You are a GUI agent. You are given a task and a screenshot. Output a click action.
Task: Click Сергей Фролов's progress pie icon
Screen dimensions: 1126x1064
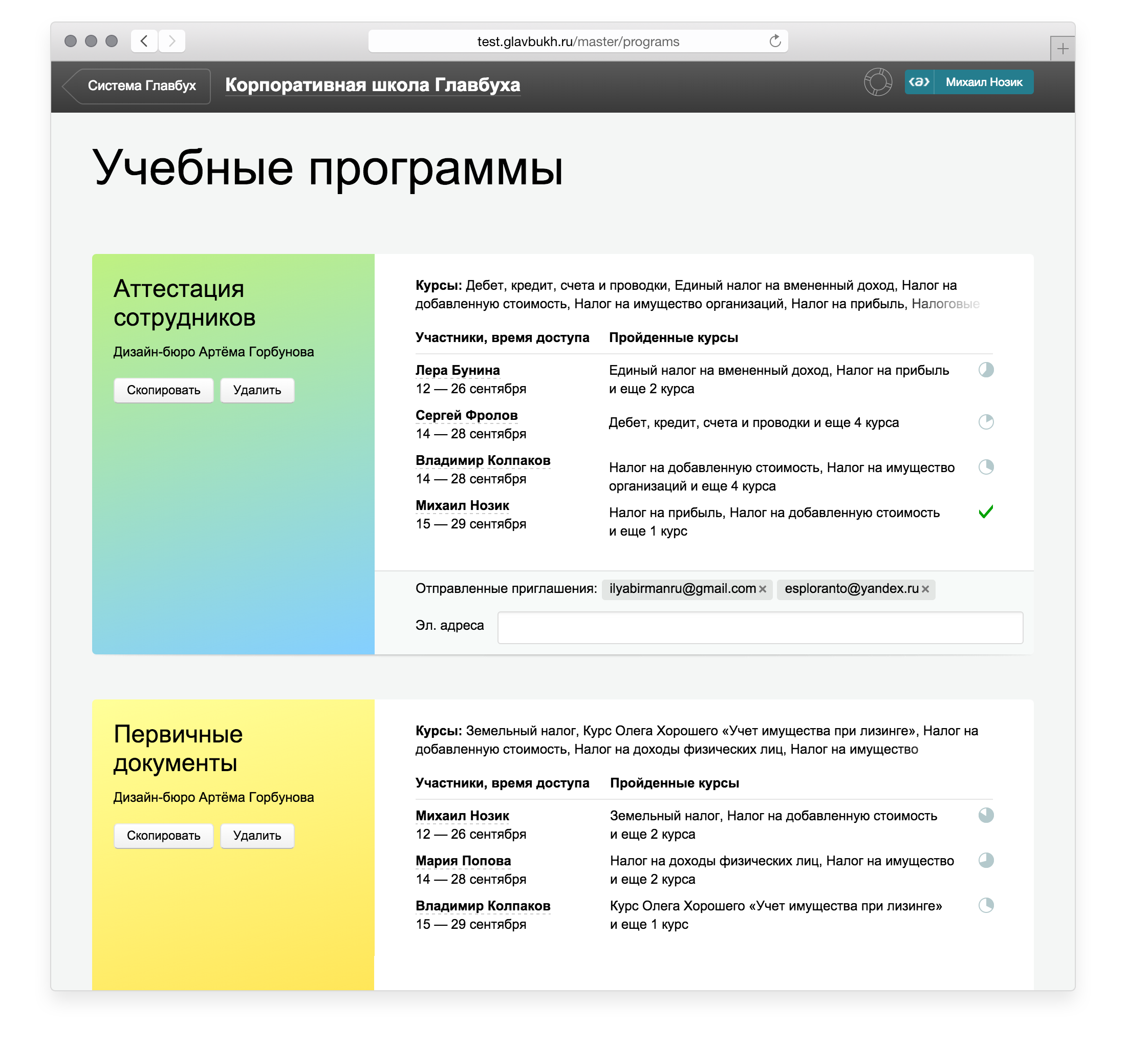pyautogui.click(x=986, y=422)
